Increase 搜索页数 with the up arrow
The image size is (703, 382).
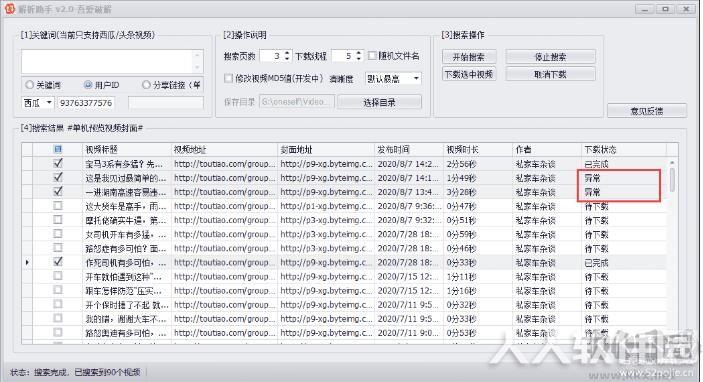(x=287, y=53)
